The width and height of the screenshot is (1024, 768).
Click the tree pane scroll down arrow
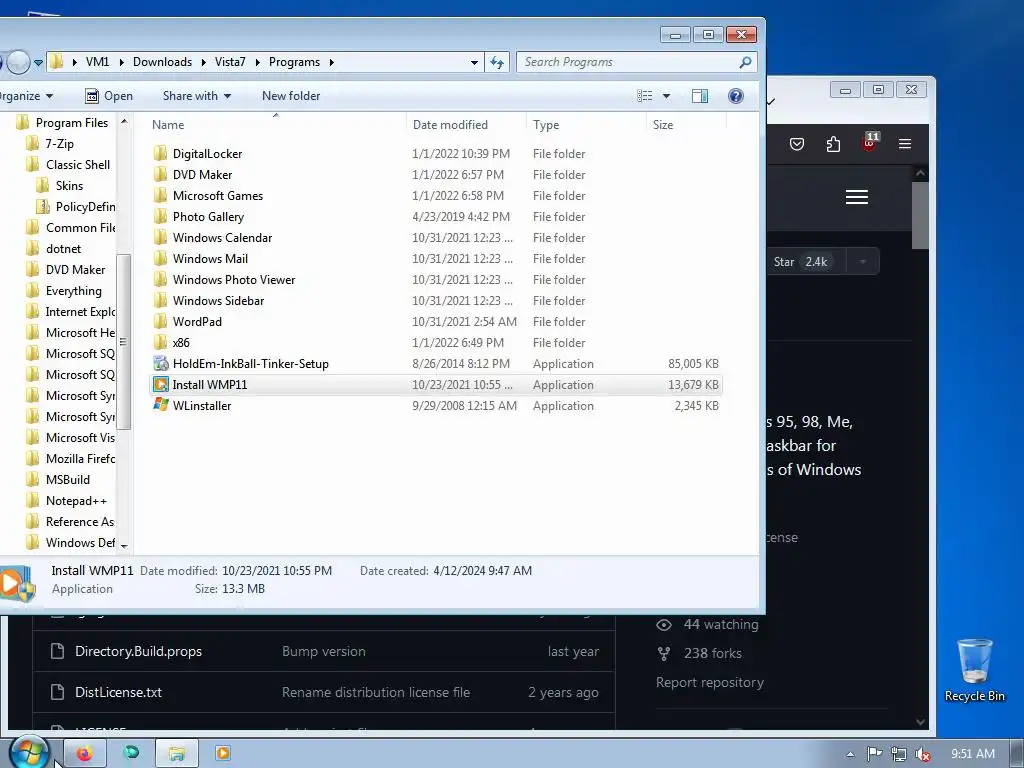point(123,547)
